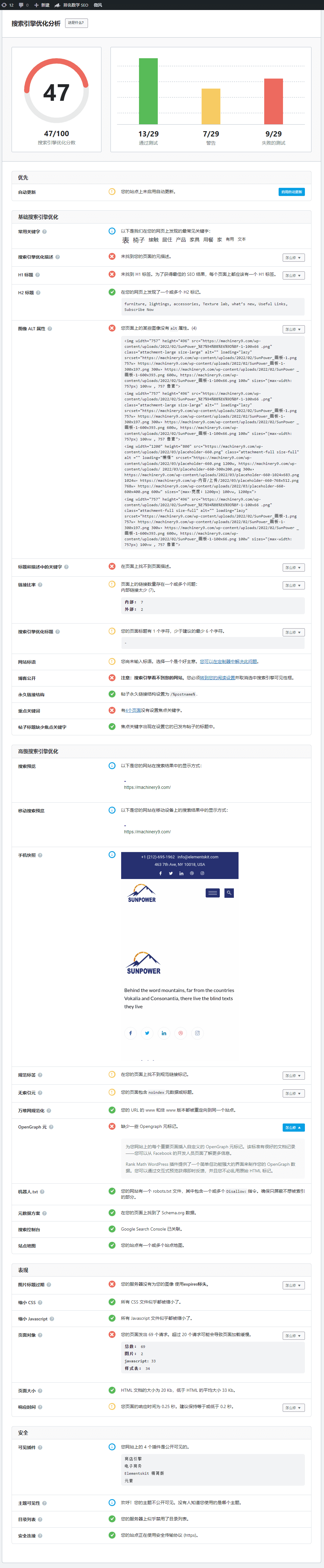Click help icon next to 常用关键字
The image size is (324, 1568).
click(44, 231)
